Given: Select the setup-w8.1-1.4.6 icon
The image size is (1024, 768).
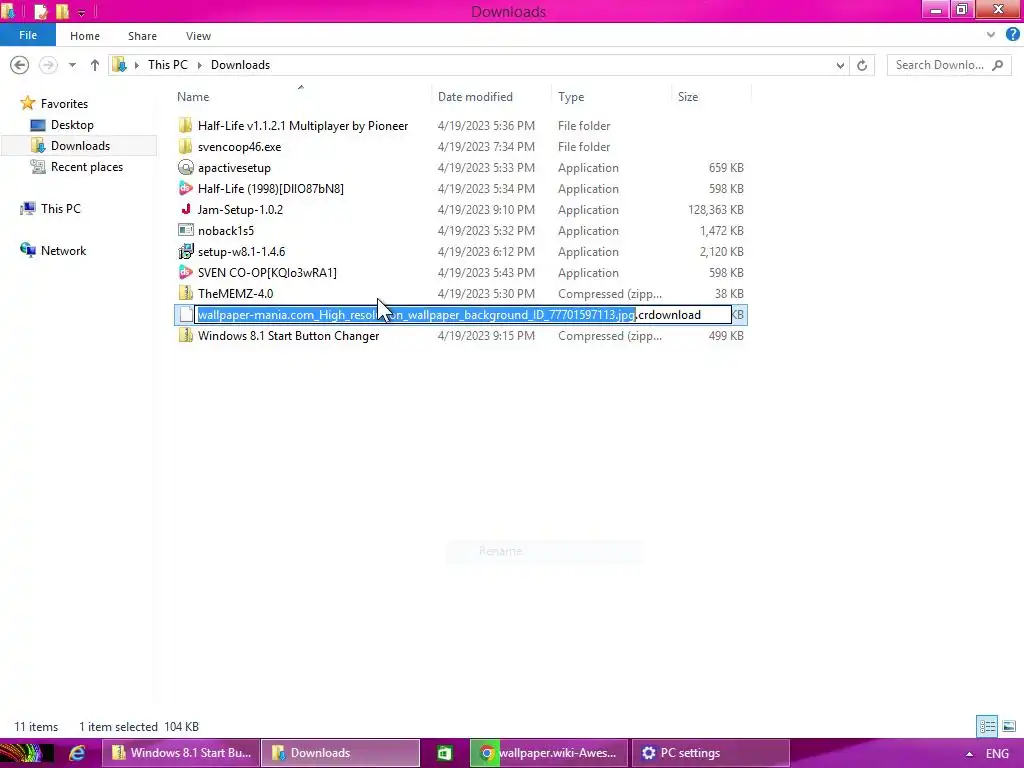Looking at the screenshot, I should (x=185, y=251).
